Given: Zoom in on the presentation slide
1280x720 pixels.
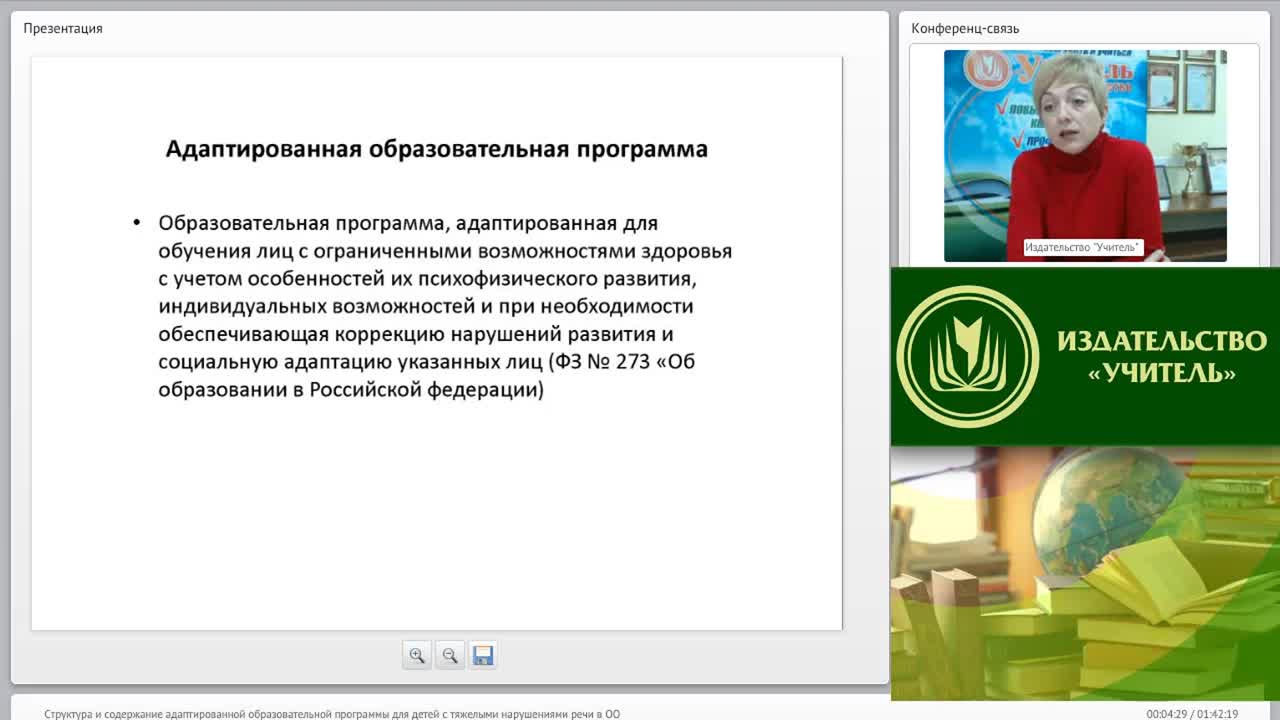Looking at the screenshot, I should (x=417, y=655).
